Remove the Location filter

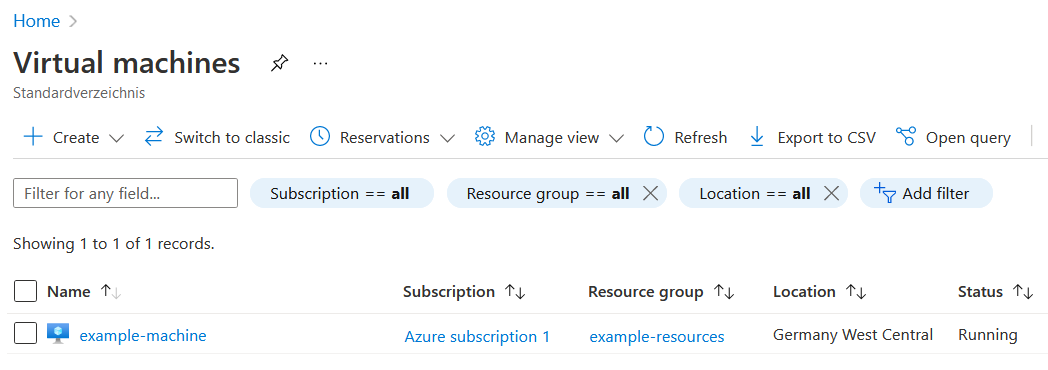[x=831, y=194]
